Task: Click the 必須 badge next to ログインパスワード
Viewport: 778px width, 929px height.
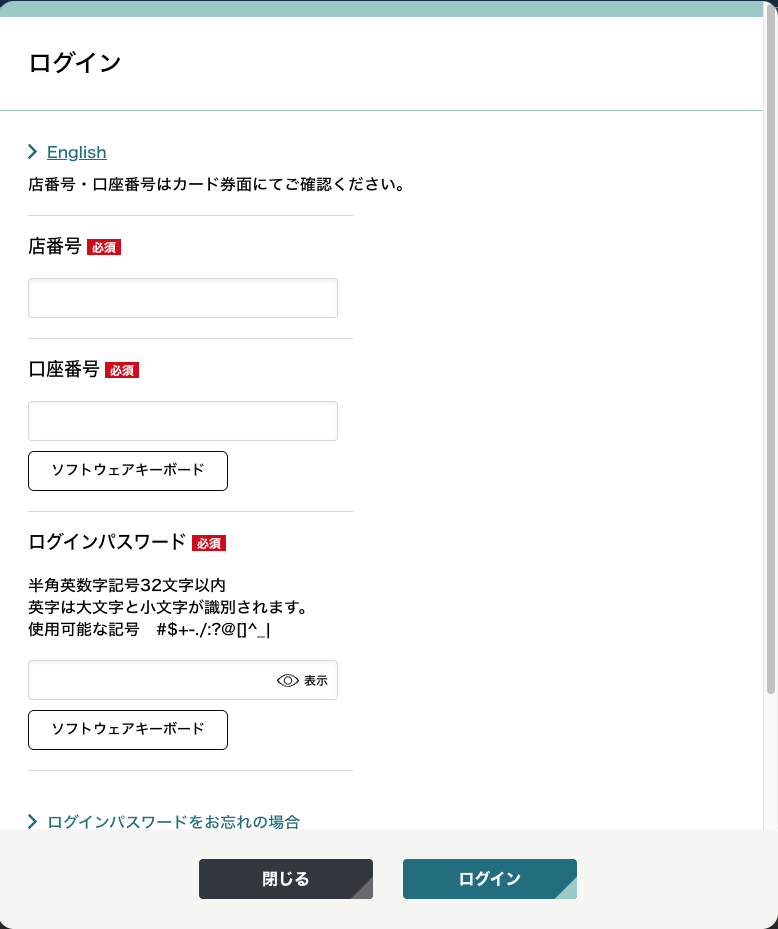Action: (x=209, y=543)
